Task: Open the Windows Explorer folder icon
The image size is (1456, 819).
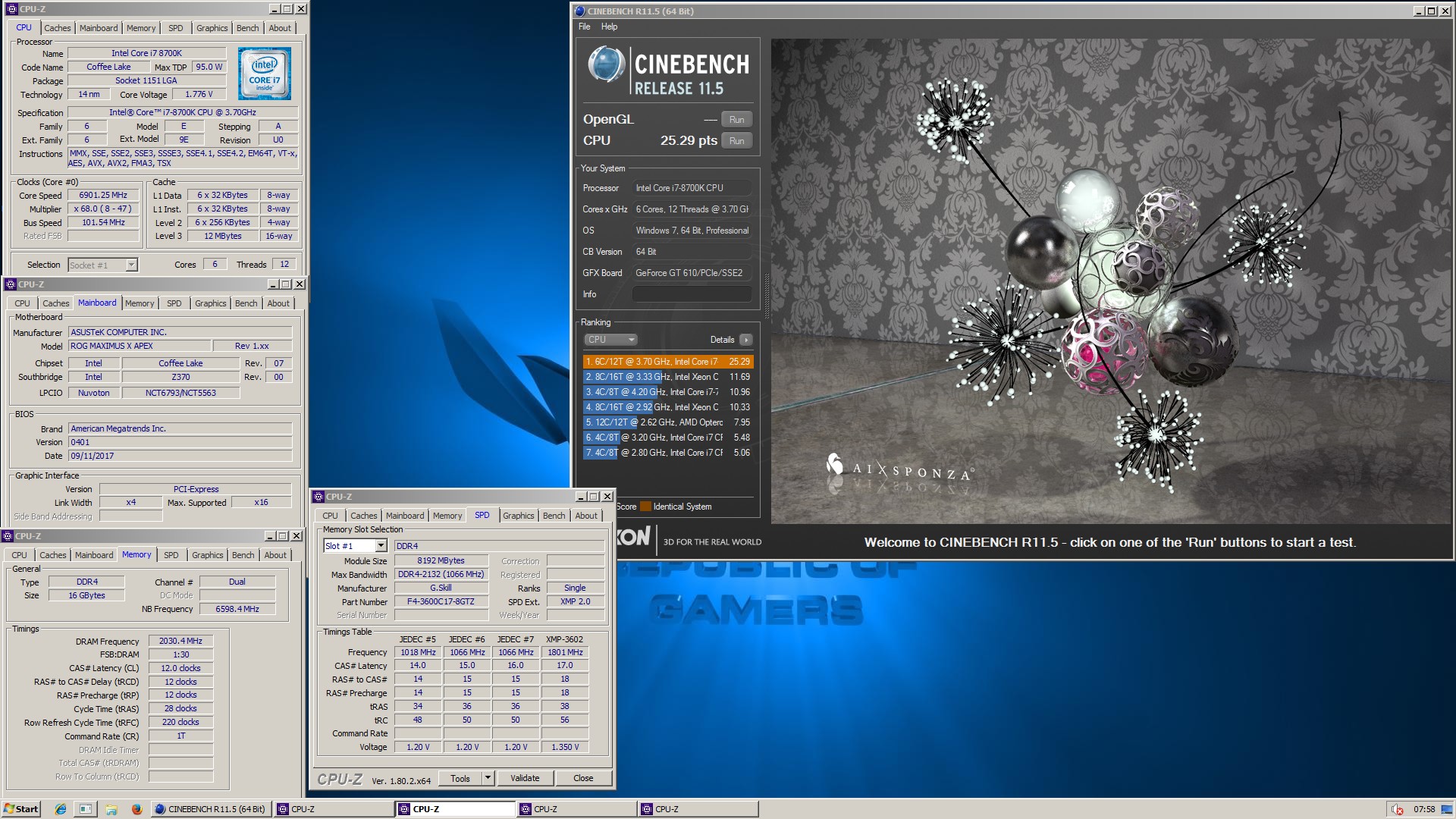Action: click(111, 809)
